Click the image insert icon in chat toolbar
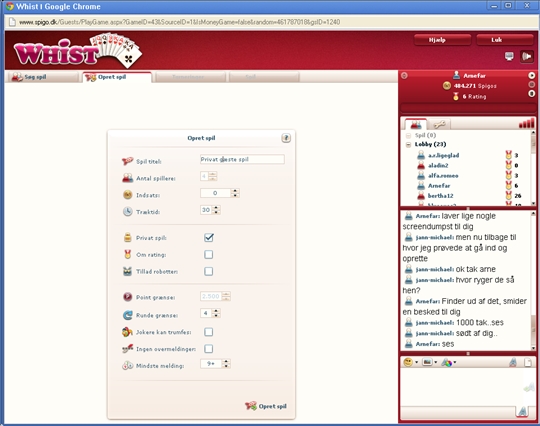The height and width of the screenshot is (426, 540). pos(427,362)
